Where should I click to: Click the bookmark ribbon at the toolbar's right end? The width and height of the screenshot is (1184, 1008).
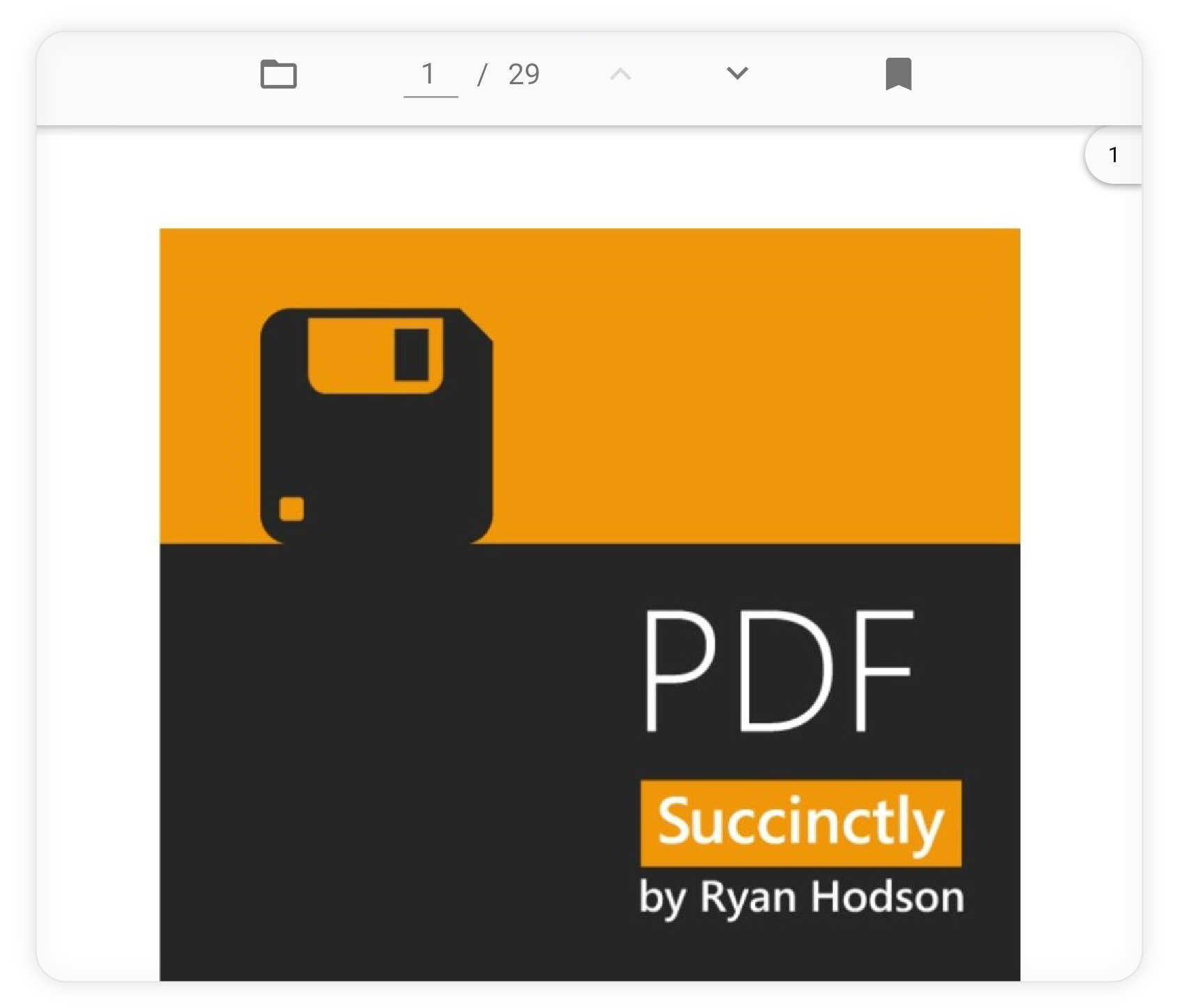click(898, 73)
